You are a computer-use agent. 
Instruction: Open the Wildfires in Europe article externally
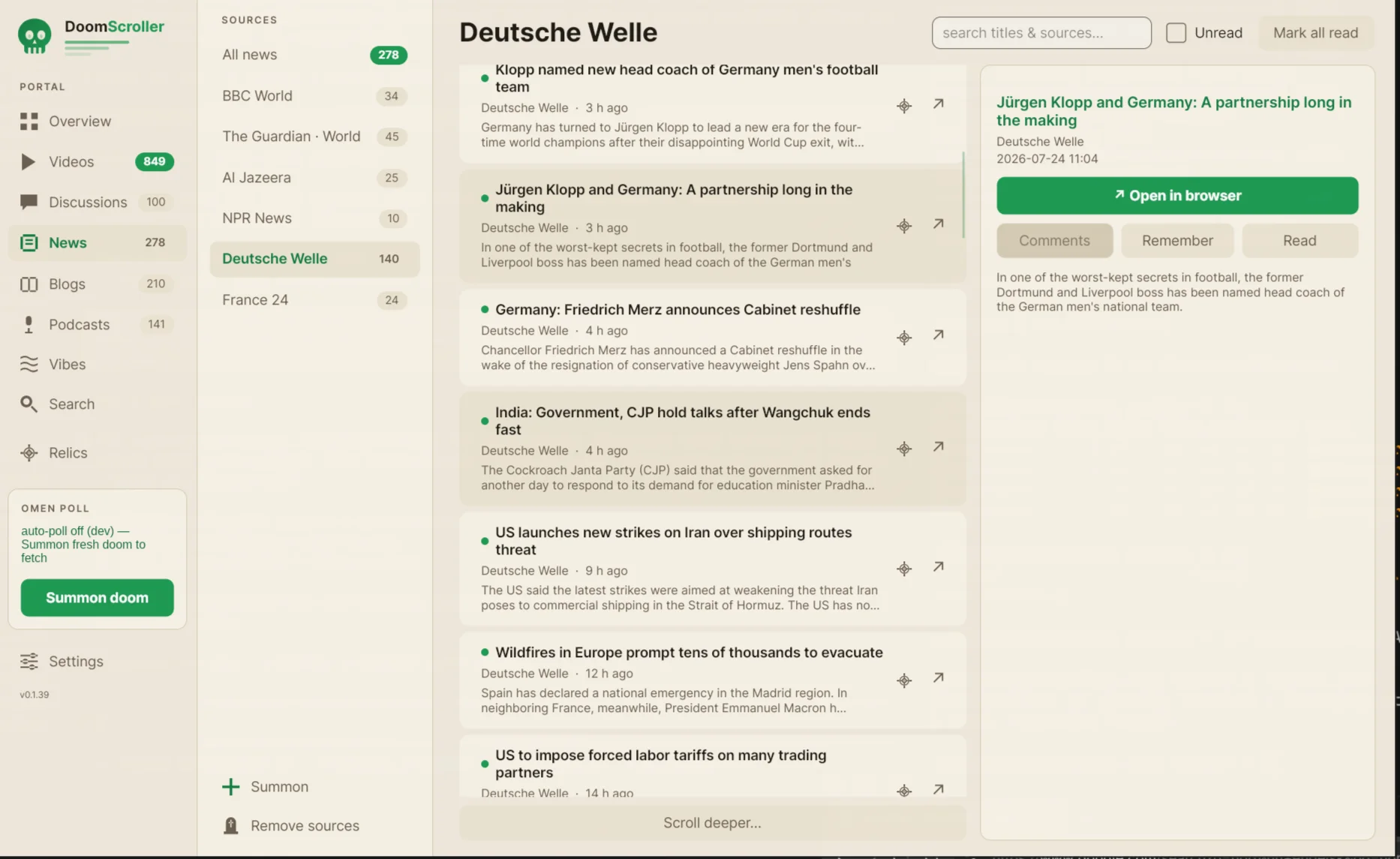[x=938, y=678]
